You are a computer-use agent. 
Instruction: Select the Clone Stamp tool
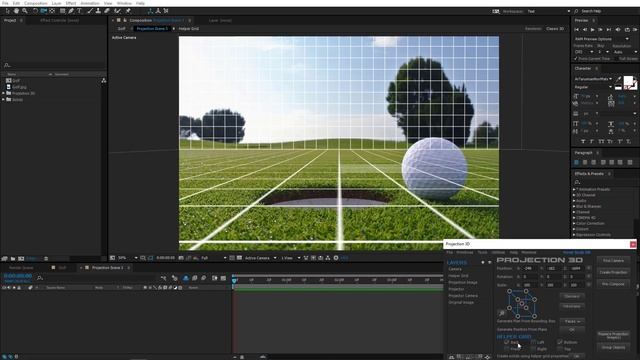[x=98, y=11]
